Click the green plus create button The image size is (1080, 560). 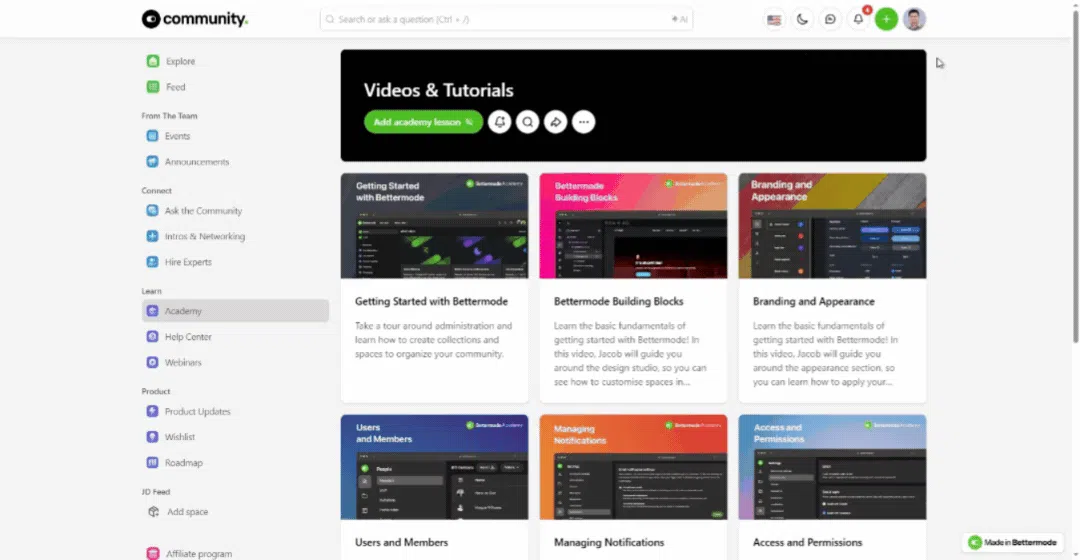coord(886,19)
